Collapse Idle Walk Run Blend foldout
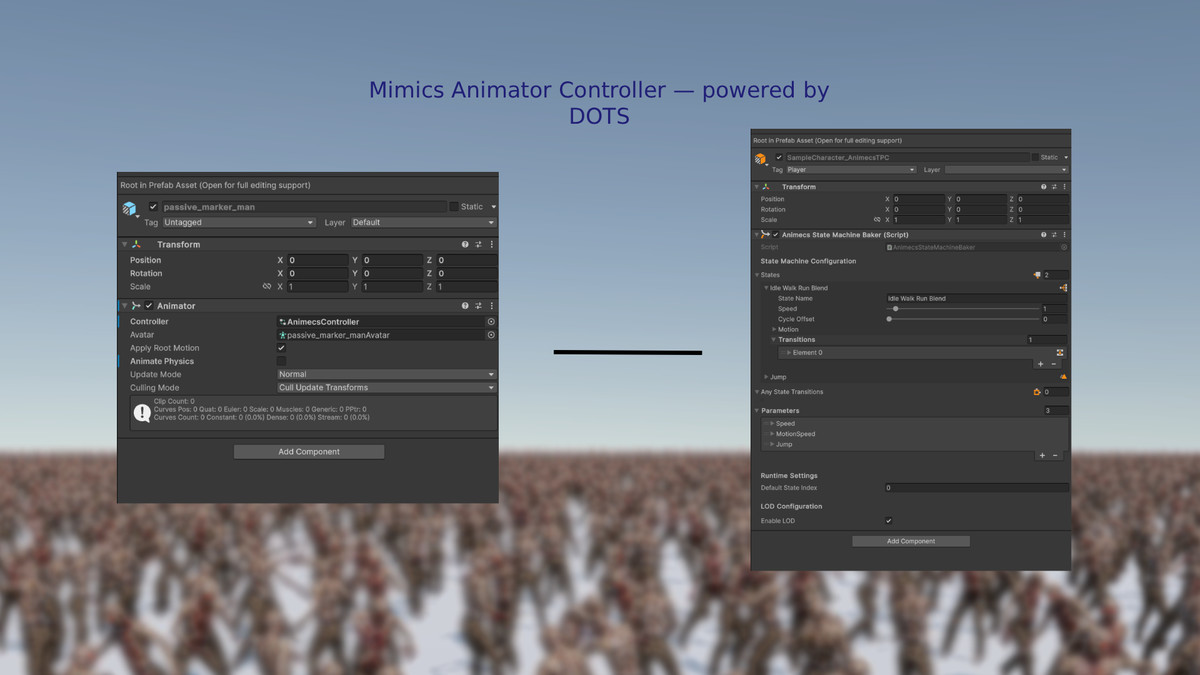The width and height of the screenshot is (1200, 675). (766, 288)
